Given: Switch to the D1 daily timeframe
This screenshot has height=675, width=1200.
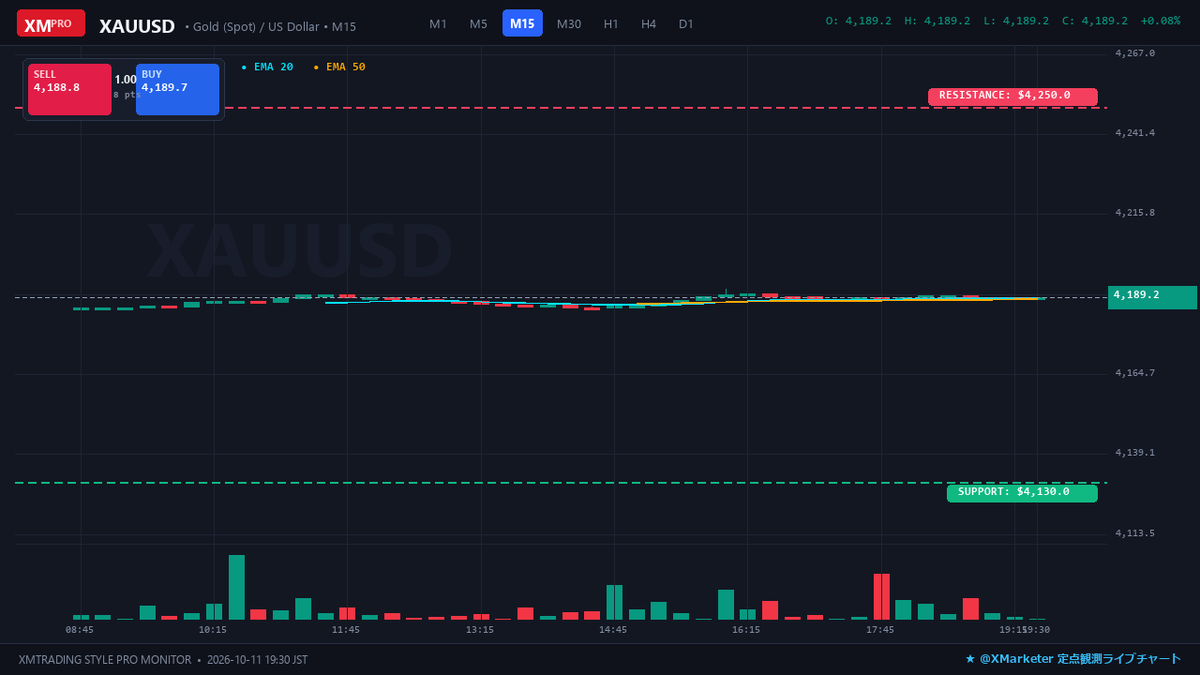Looking at the screenshot, I should pos(686,23).
